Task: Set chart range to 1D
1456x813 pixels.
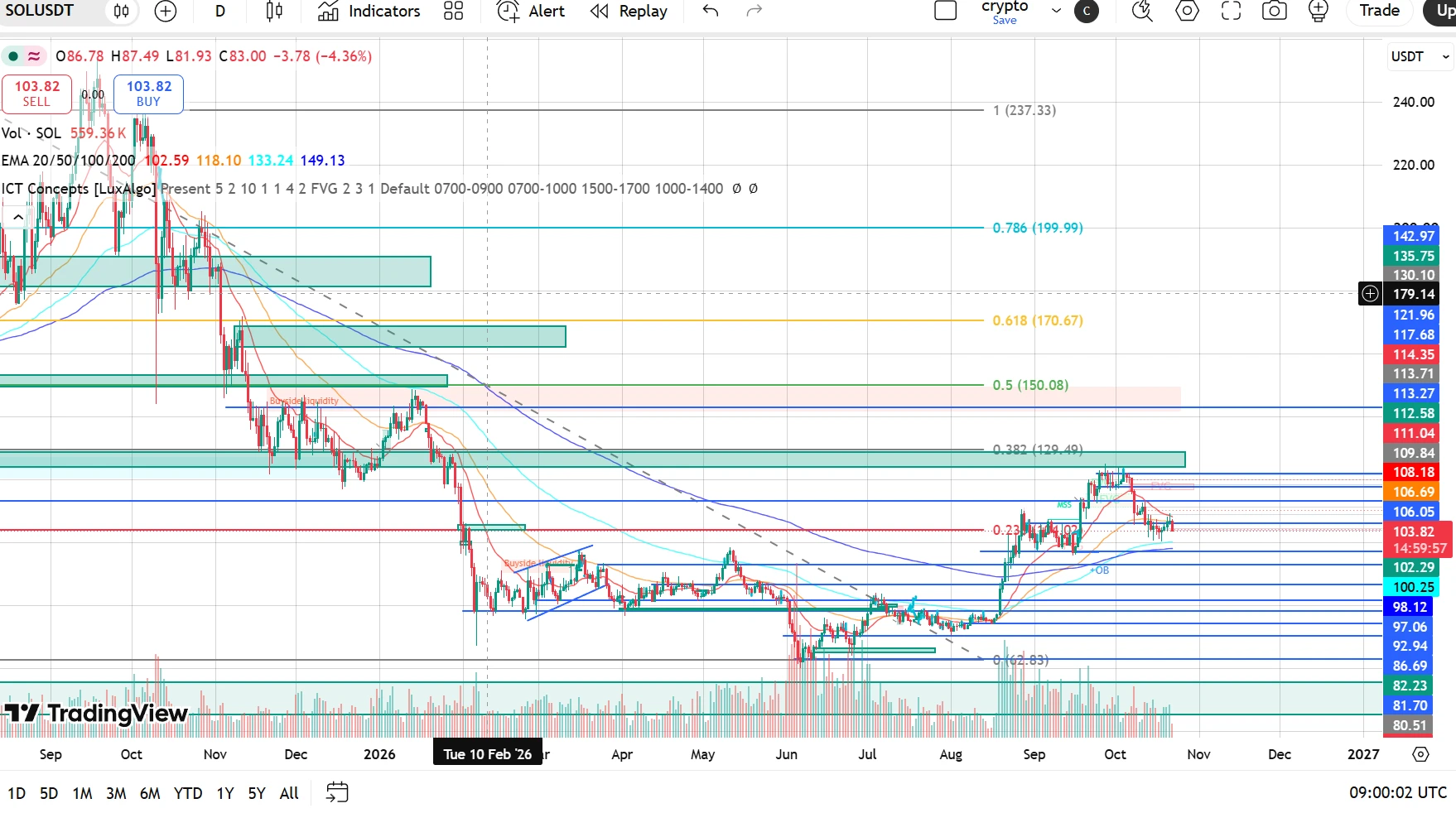Action: coord(17,793)
